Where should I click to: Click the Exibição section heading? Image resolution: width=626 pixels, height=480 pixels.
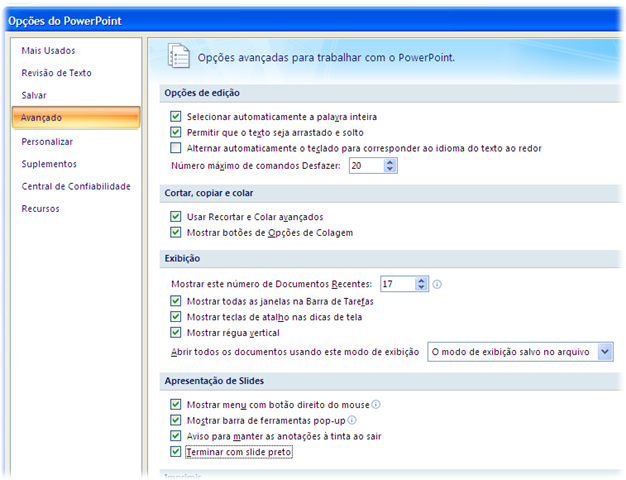click(x=182, y=258)
